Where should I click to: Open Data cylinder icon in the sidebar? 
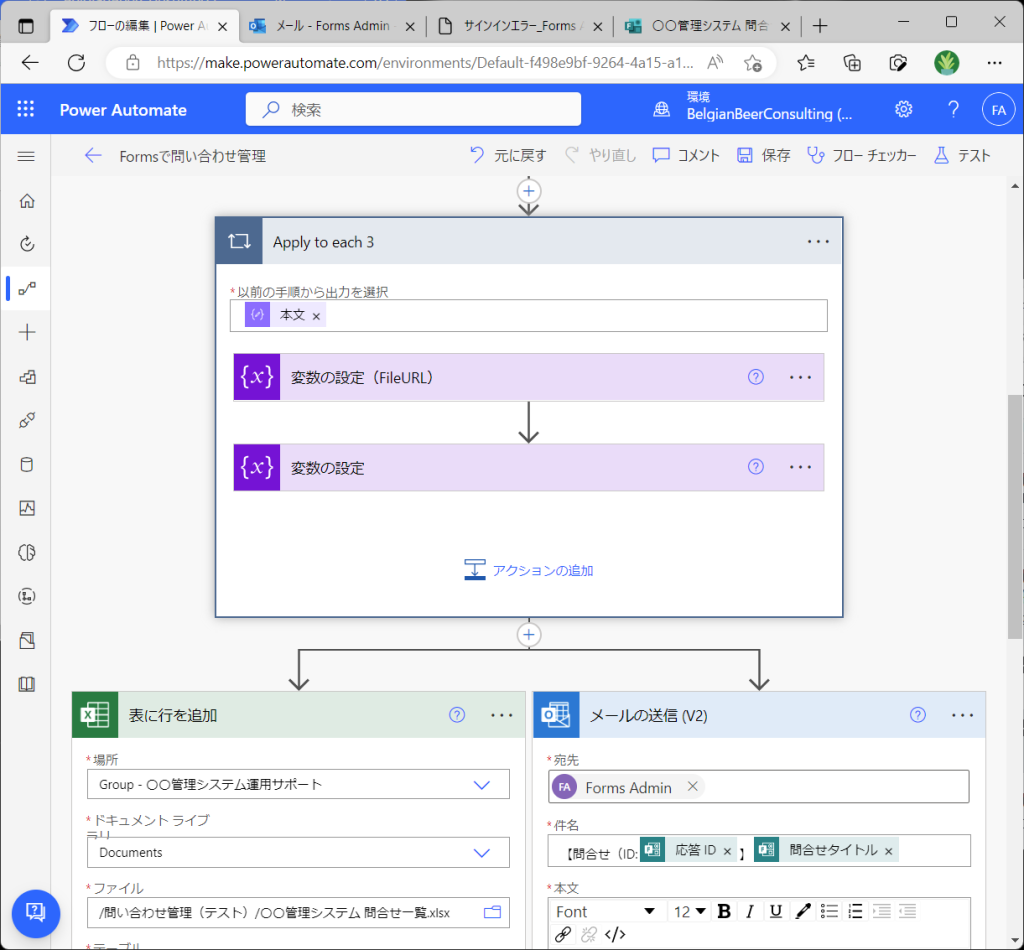pyautogui.click(x=27, y=465)
